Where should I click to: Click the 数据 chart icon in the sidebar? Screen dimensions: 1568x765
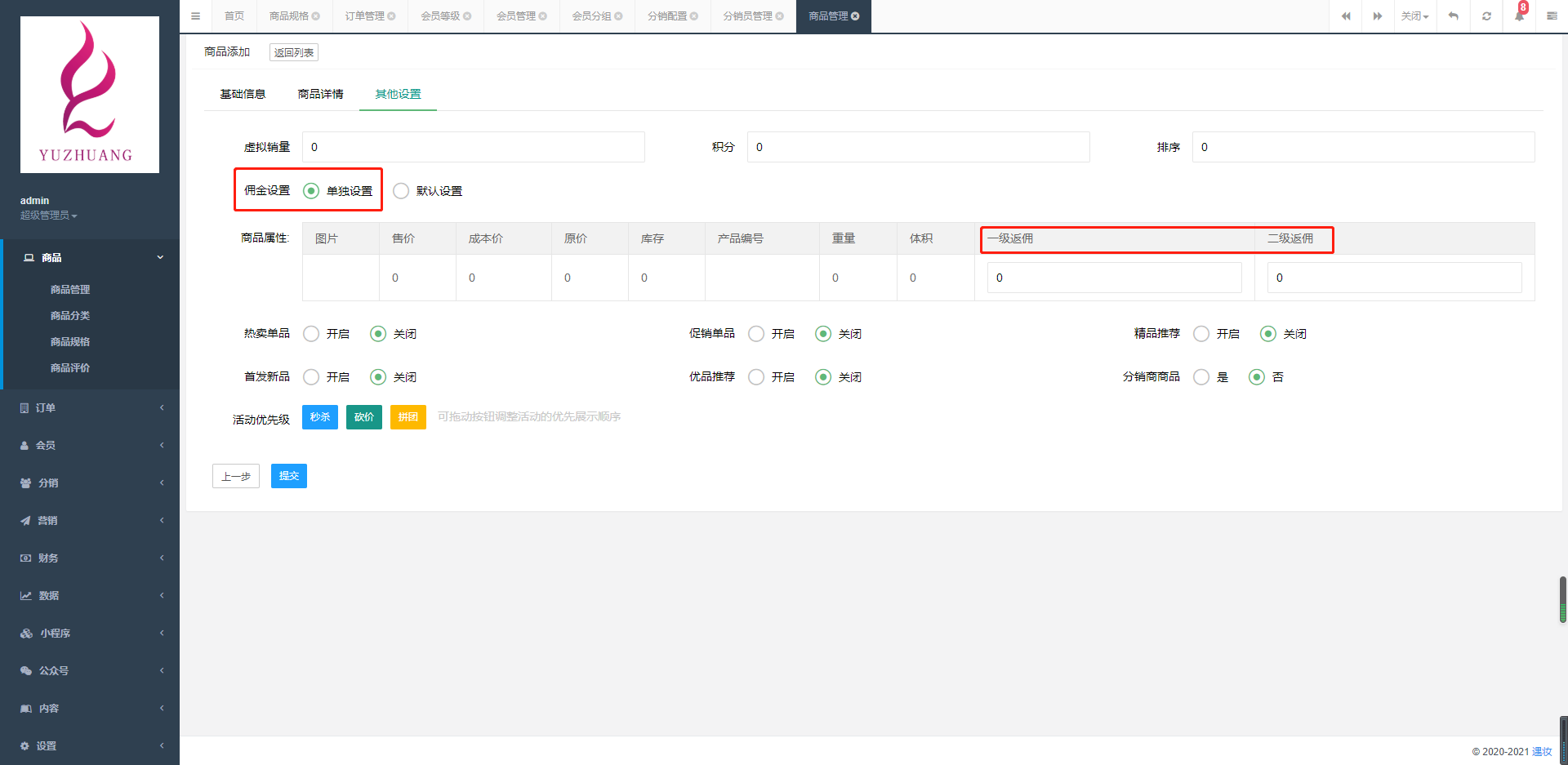[x=26, y=595]
